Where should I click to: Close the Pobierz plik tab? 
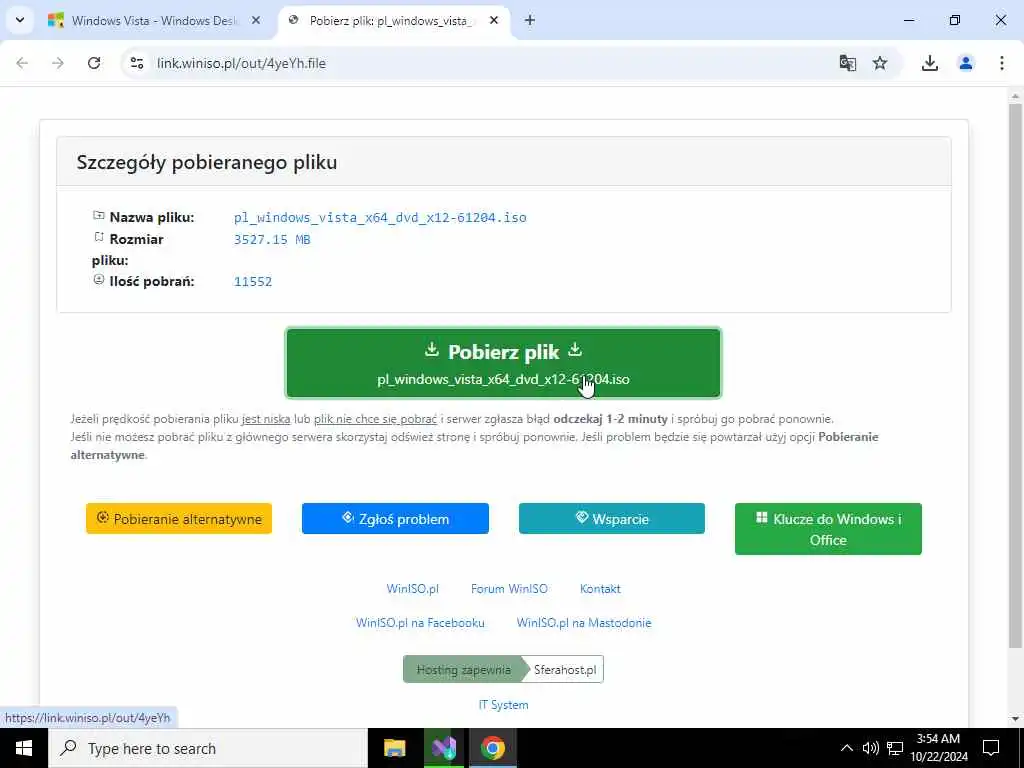pyautogui.click(x=494, y=20)
